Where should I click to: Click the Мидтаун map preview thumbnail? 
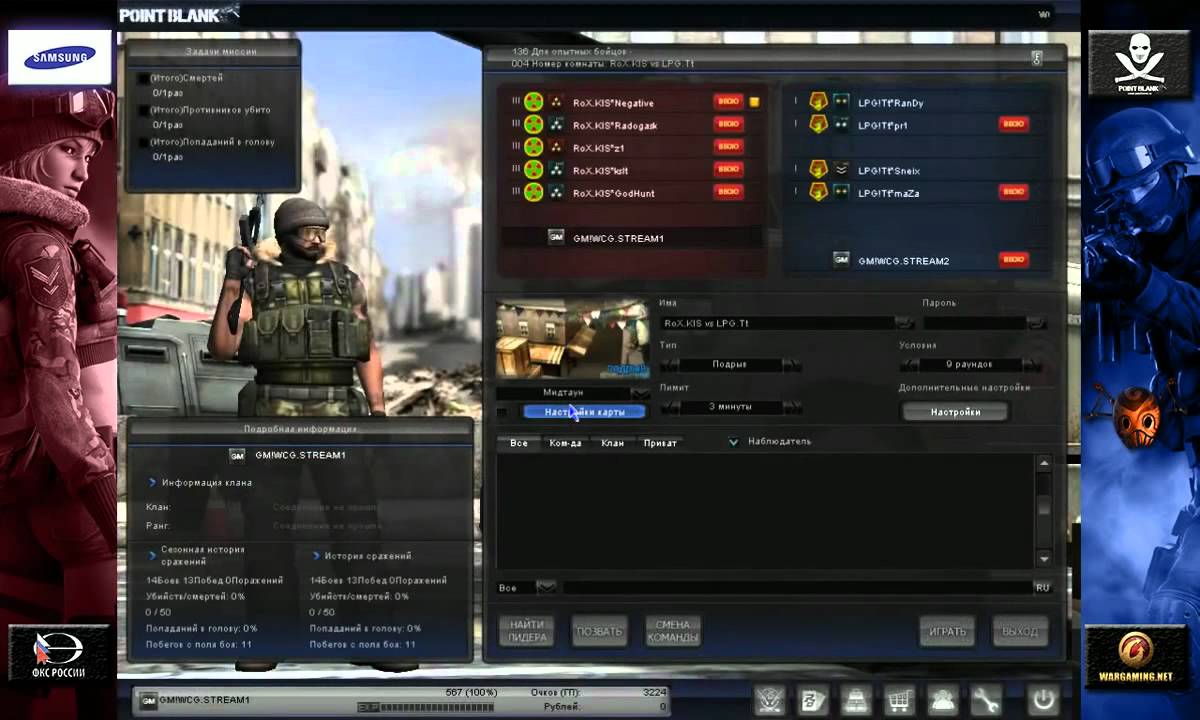tap(573, 339)
